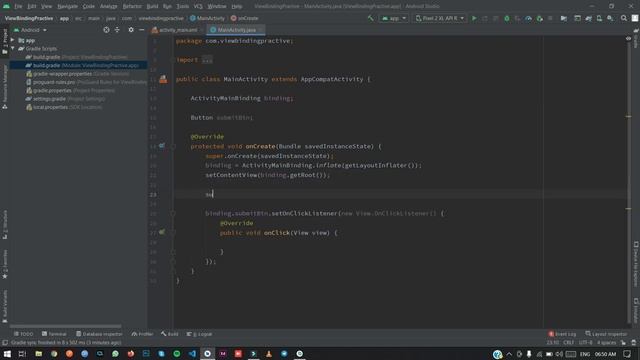Open the AVD Manager phone icon
This screenshot has width=640, height=360.
(599, 18)
